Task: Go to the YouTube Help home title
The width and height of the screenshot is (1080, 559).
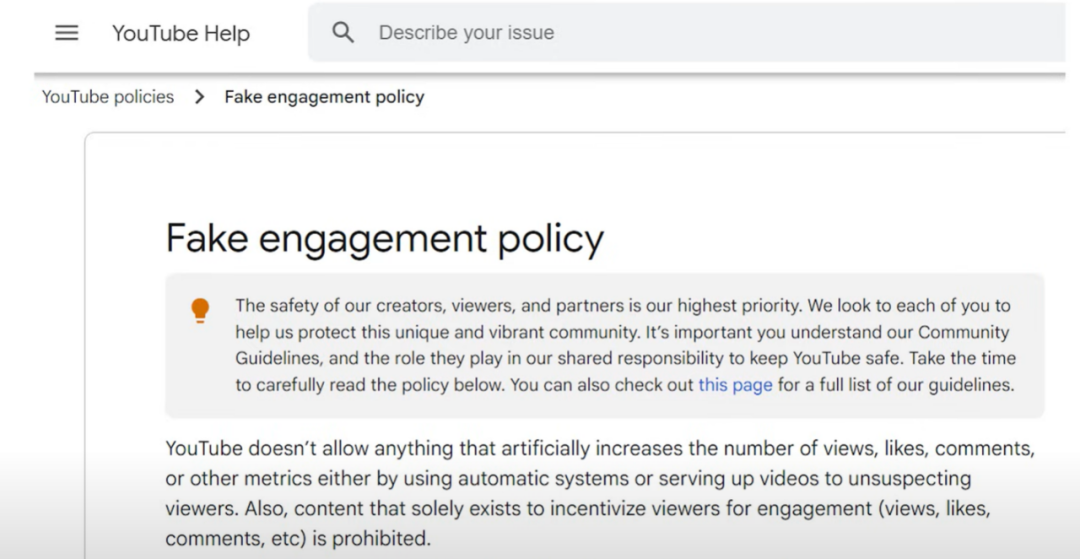Action: pyautogui.click(x=181, y=33)
